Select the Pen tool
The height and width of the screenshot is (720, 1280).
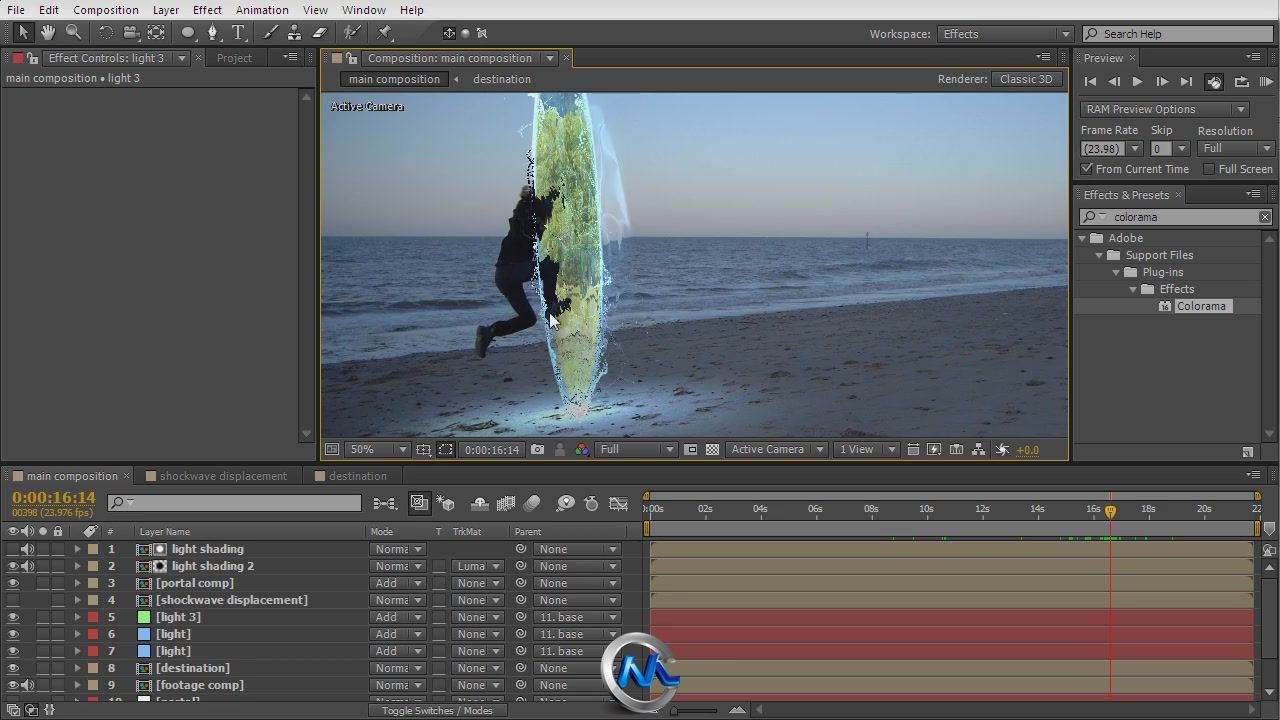point(212,33)
